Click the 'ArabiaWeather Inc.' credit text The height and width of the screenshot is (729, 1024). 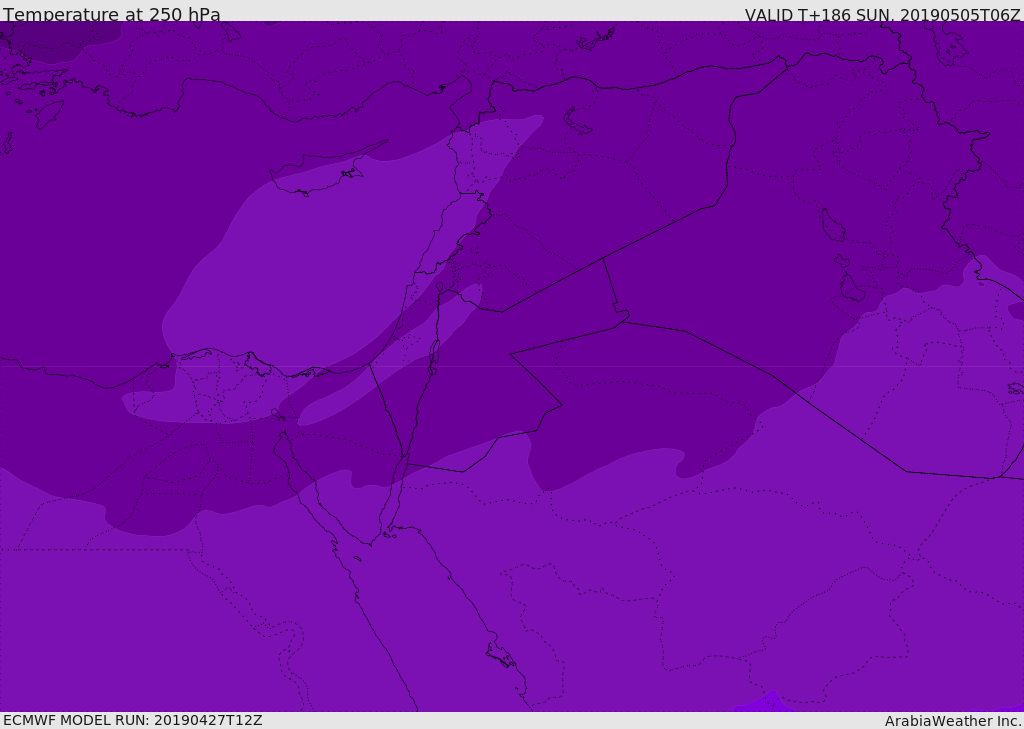(952, 721)
